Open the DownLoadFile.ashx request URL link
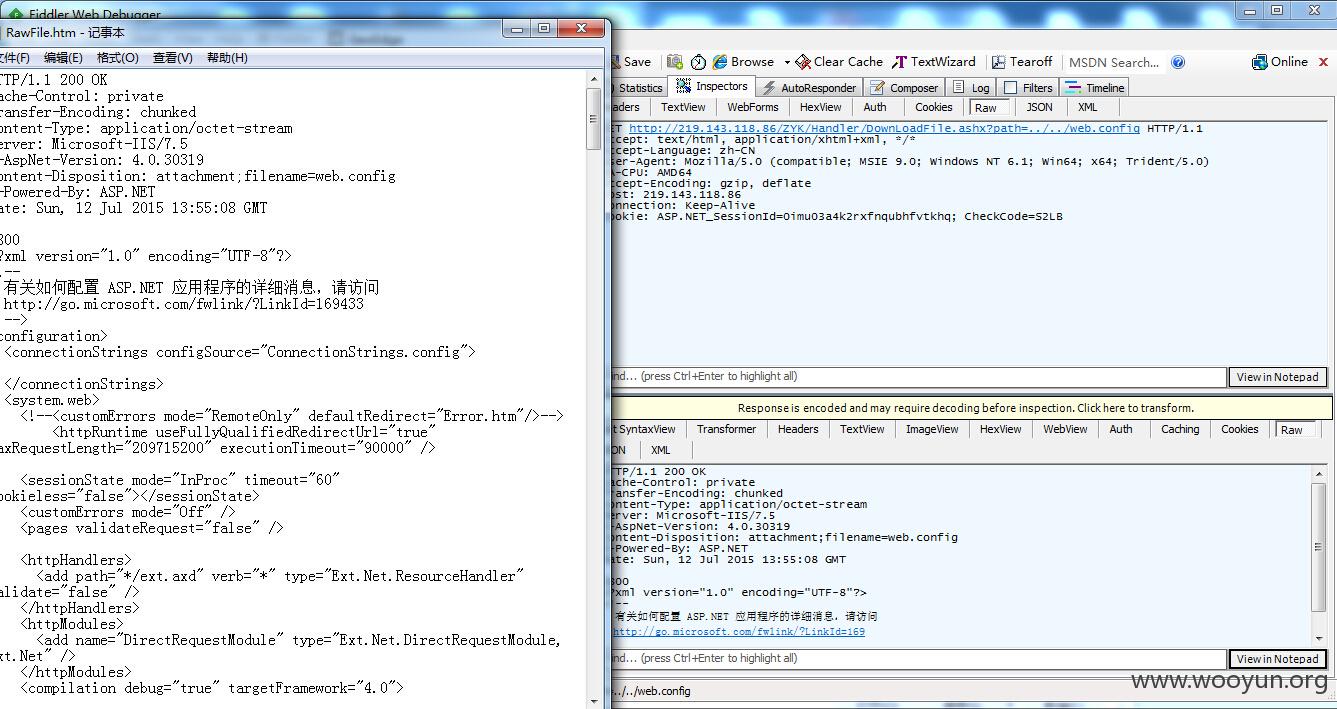The image size is (1337, 709). point(884,129)
